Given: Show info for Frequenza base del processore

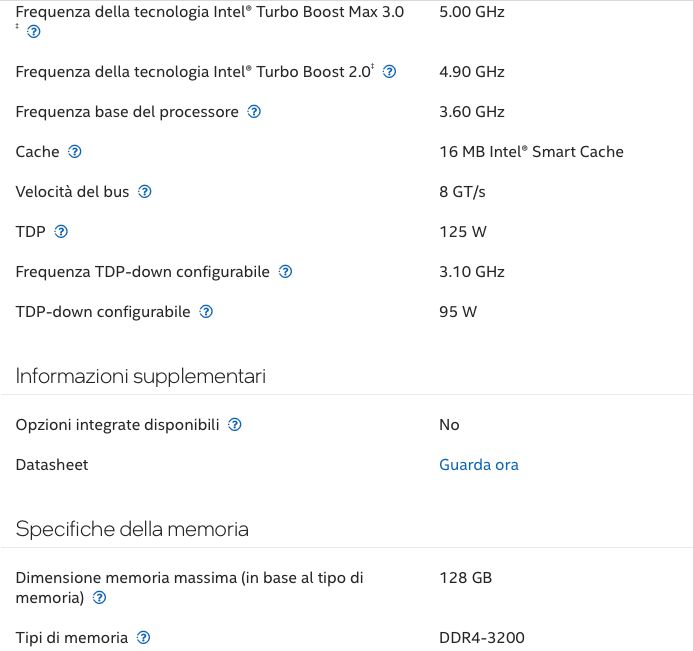Looking at the screenshot, I should [x=254, y=112].
